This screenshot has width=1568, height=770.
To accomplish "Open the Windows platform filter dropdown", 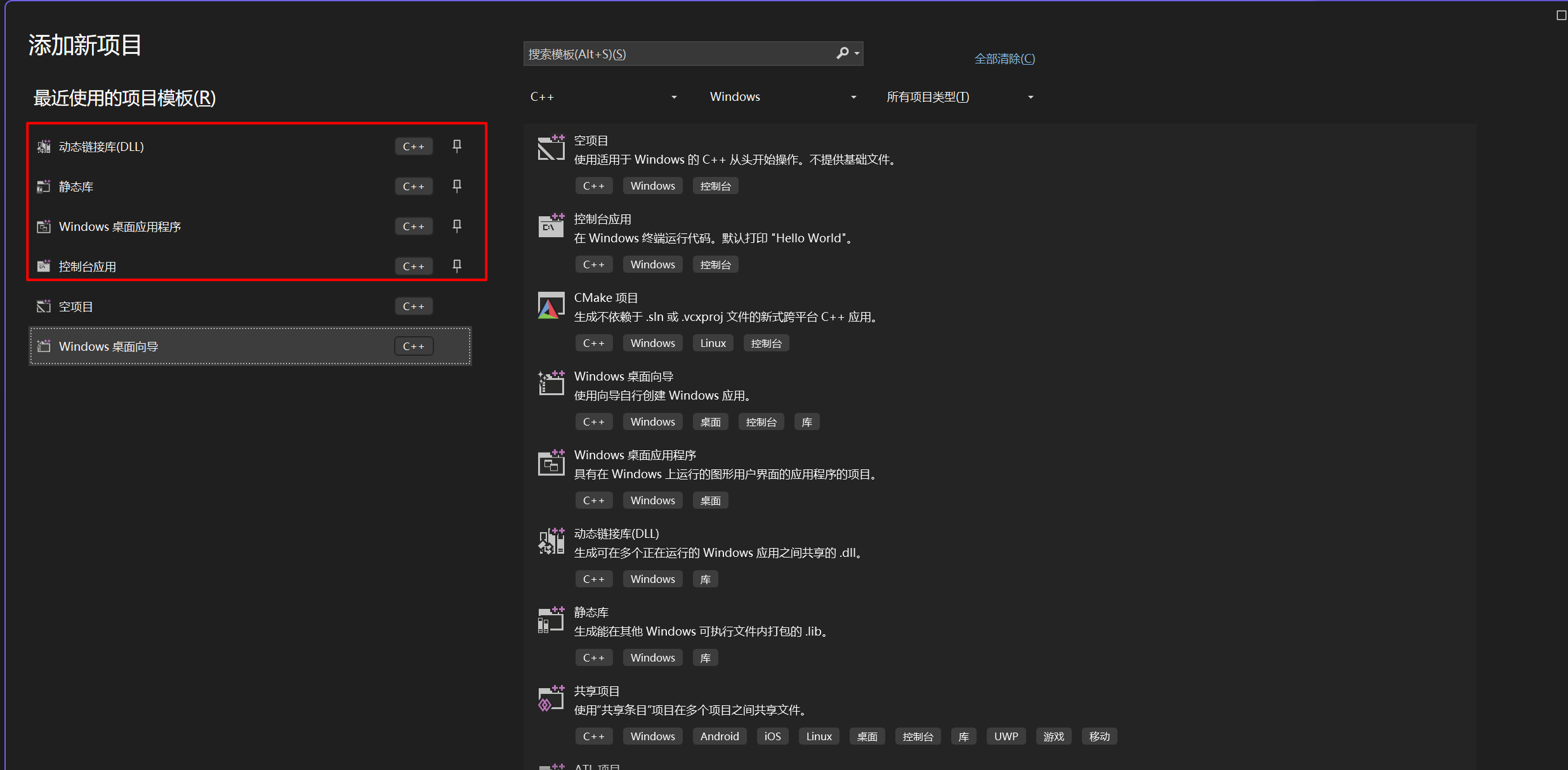I will pos(782,97).
